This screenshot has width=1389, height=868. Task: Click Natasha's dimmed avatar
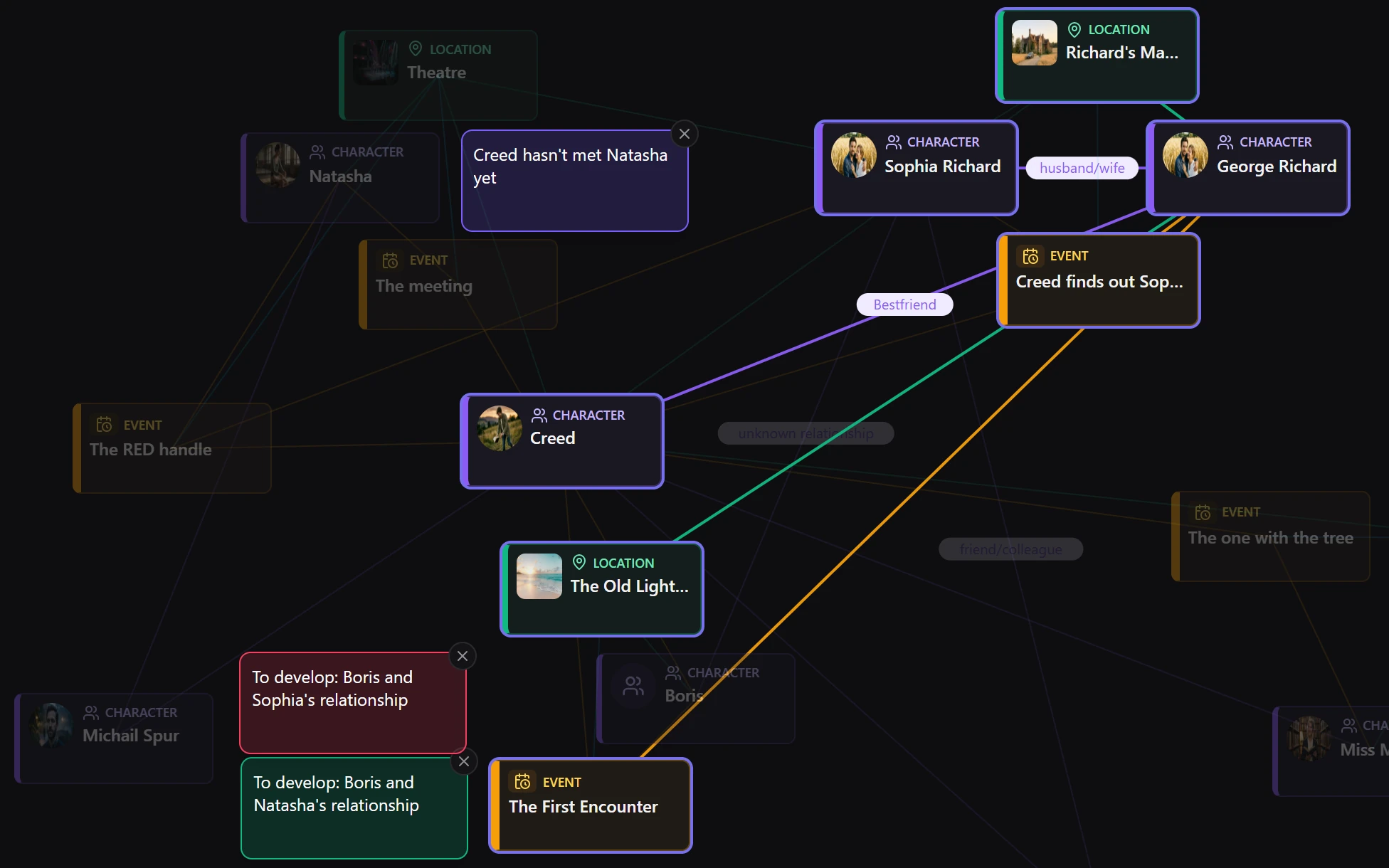(x=278, y=165)
